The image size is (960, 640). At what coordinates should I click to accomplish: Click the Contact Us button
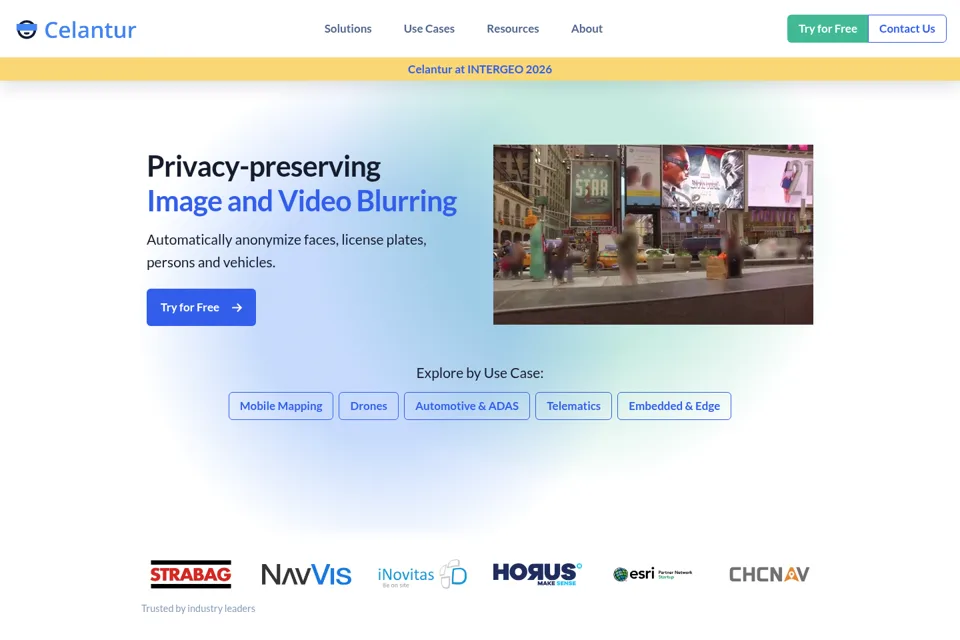907,29
